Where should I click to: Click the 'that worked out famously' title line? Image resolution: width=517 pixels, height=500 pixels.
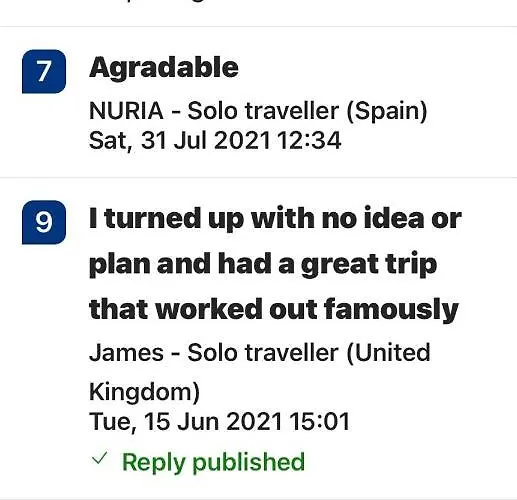pos(274,310)
